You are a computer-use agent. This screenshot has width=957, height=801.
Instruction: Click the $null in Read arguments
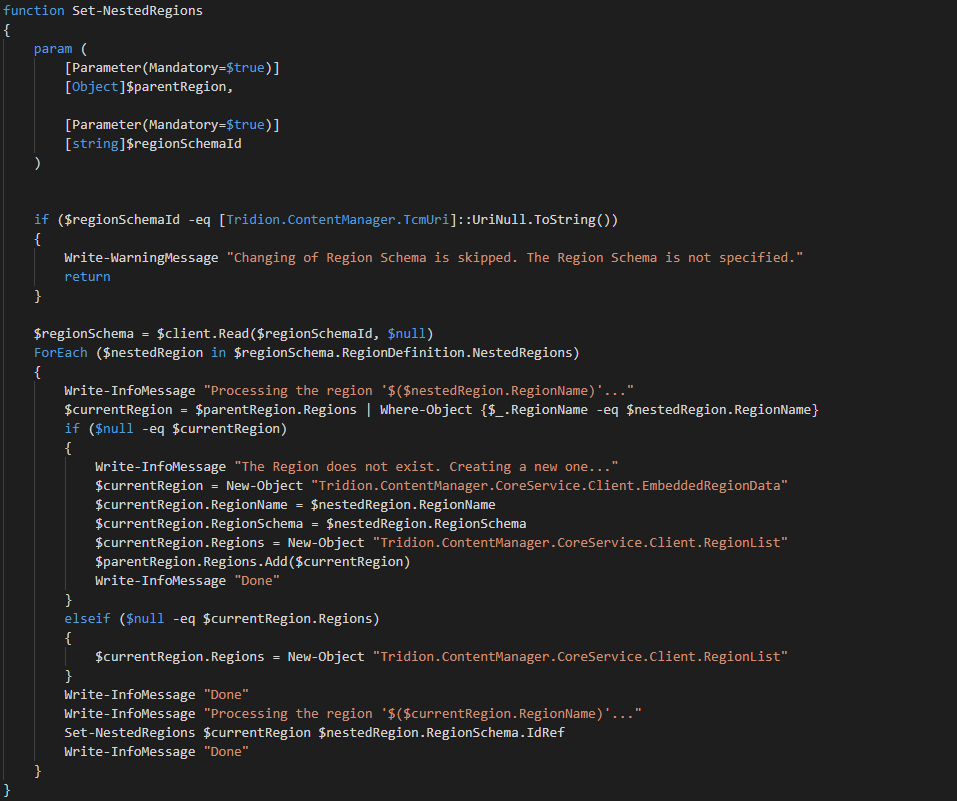(x=406, y=333)
